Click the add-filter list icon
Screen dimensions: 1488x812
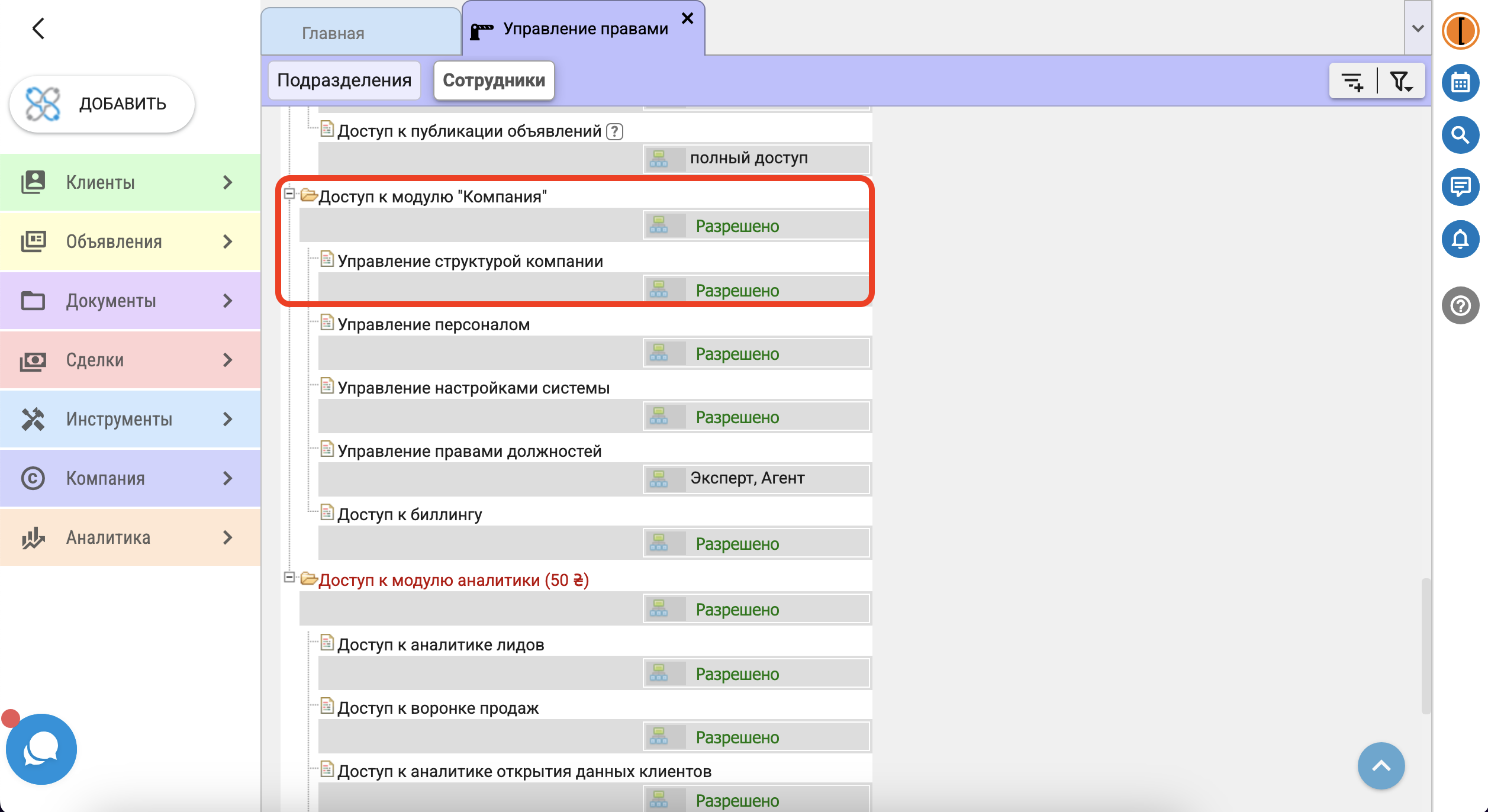coord(1353,81)
